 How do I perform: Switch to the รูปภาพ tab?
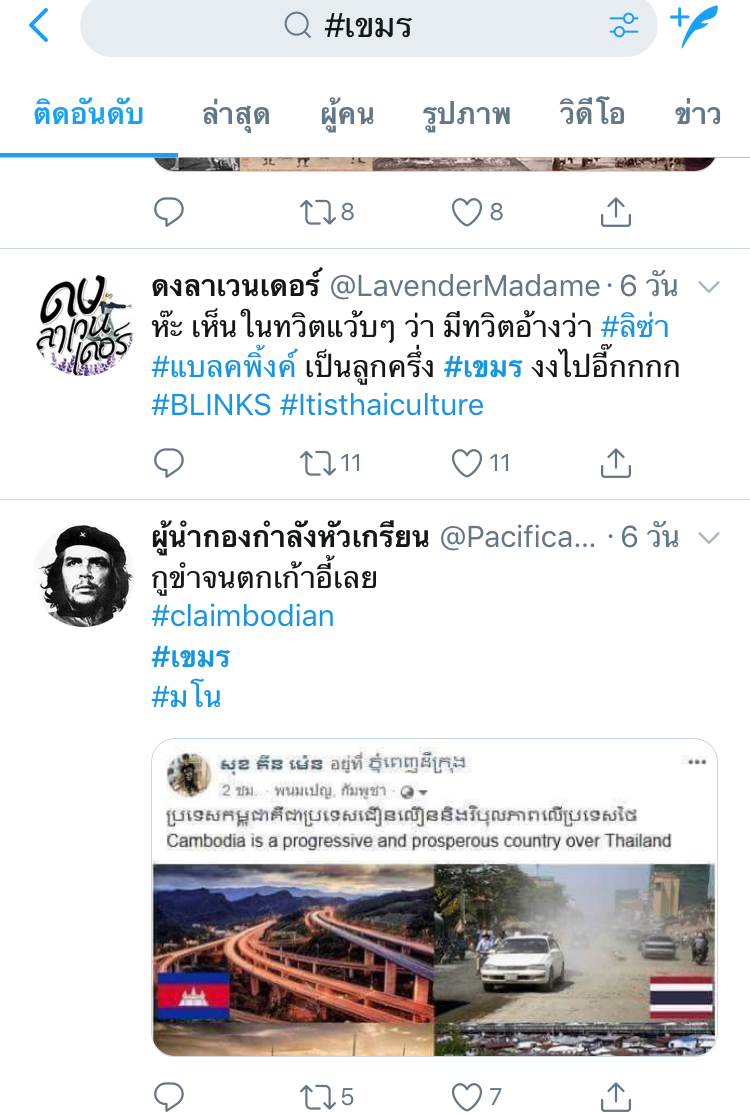pos(466,114)
